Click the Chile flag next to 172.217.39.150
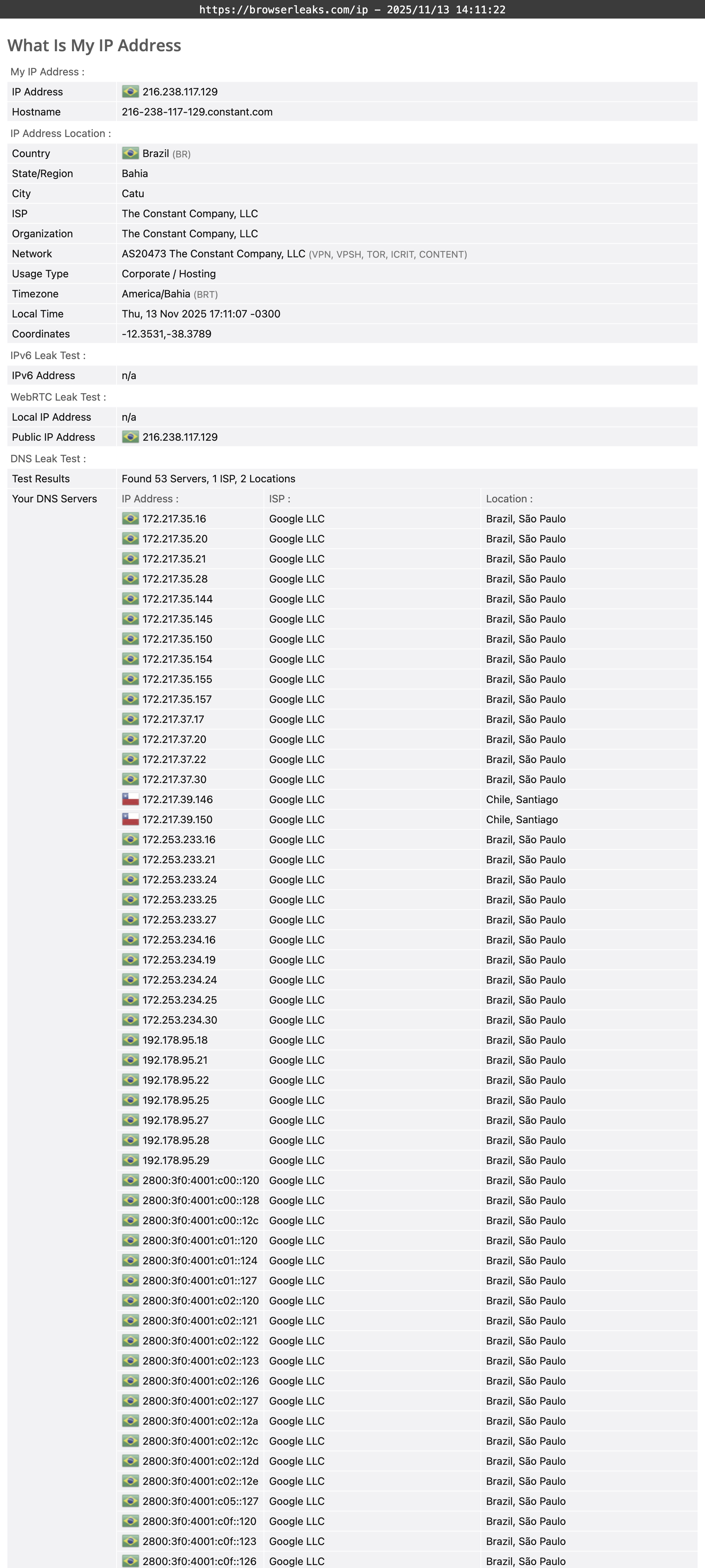Viewport: 705px width, 1568px height. 129,819
